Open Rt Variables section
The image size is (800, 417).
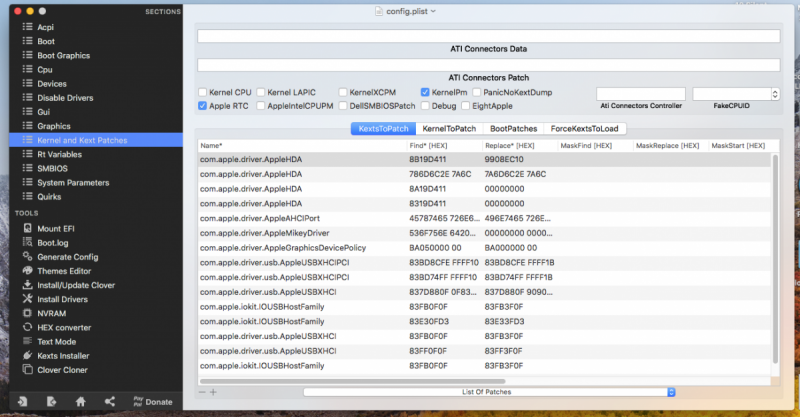point(59,154)
